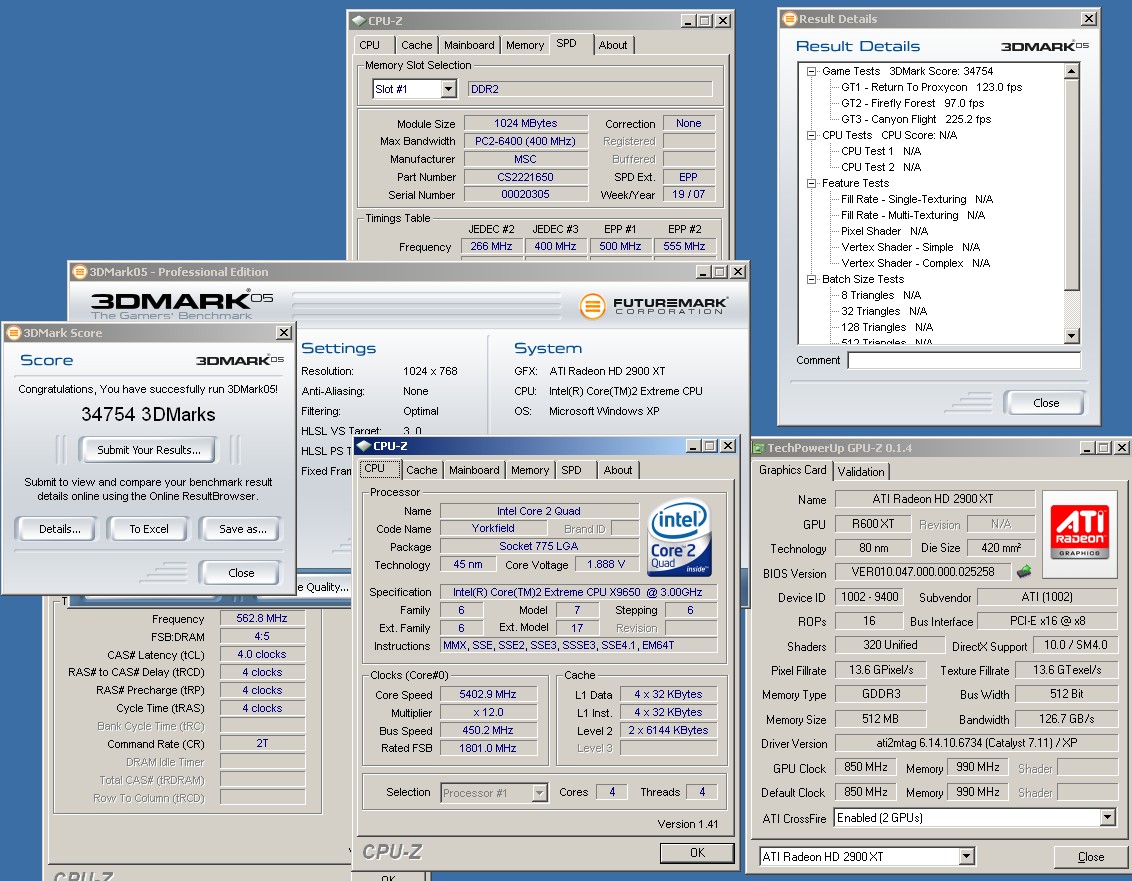Click the CPU-Z title icon in the front CPU window
This screenshot has width=1132, height=881.
point(364,446)
